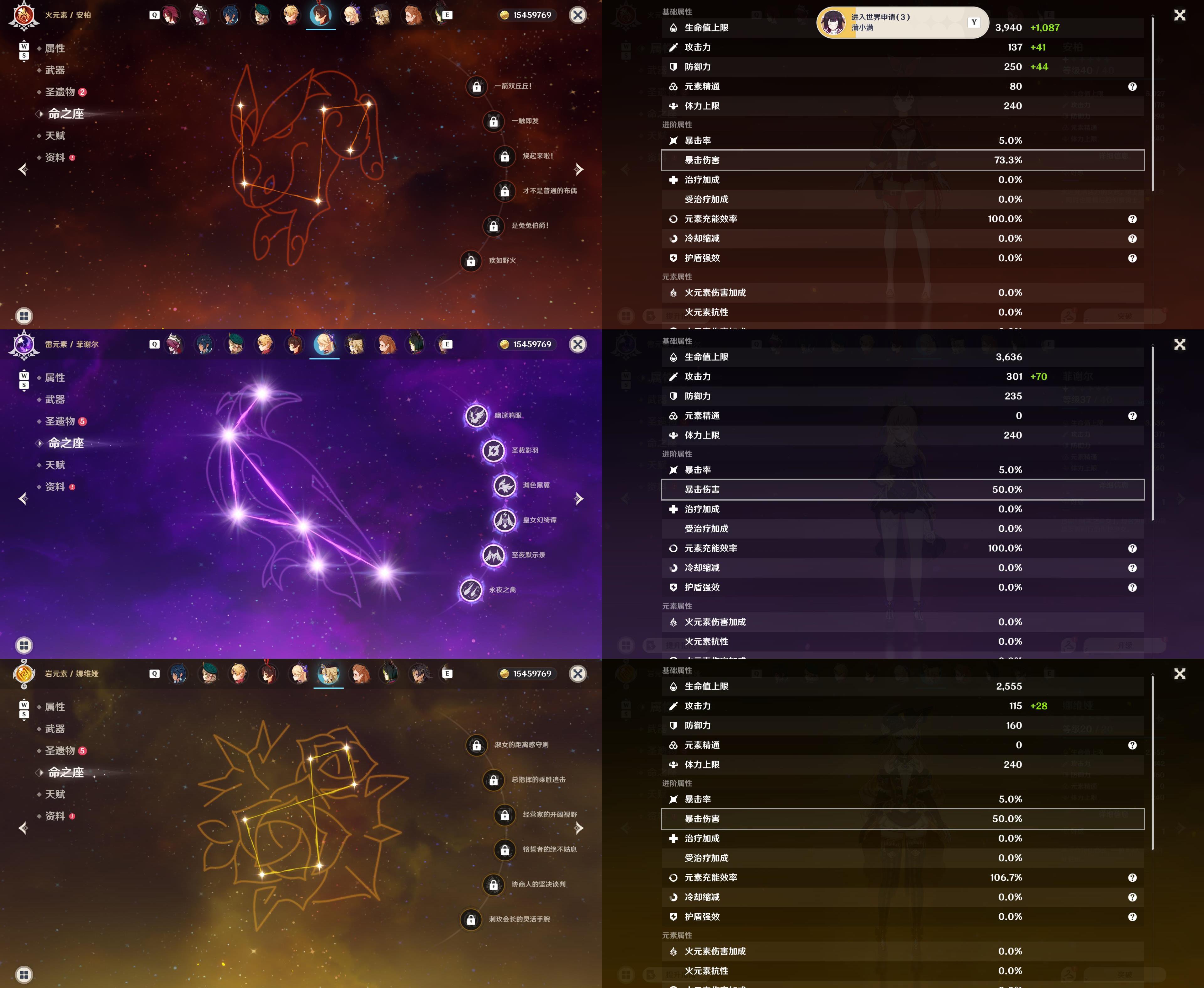Go to previous character on 娜维娅 screen

(x=23, y=828)
